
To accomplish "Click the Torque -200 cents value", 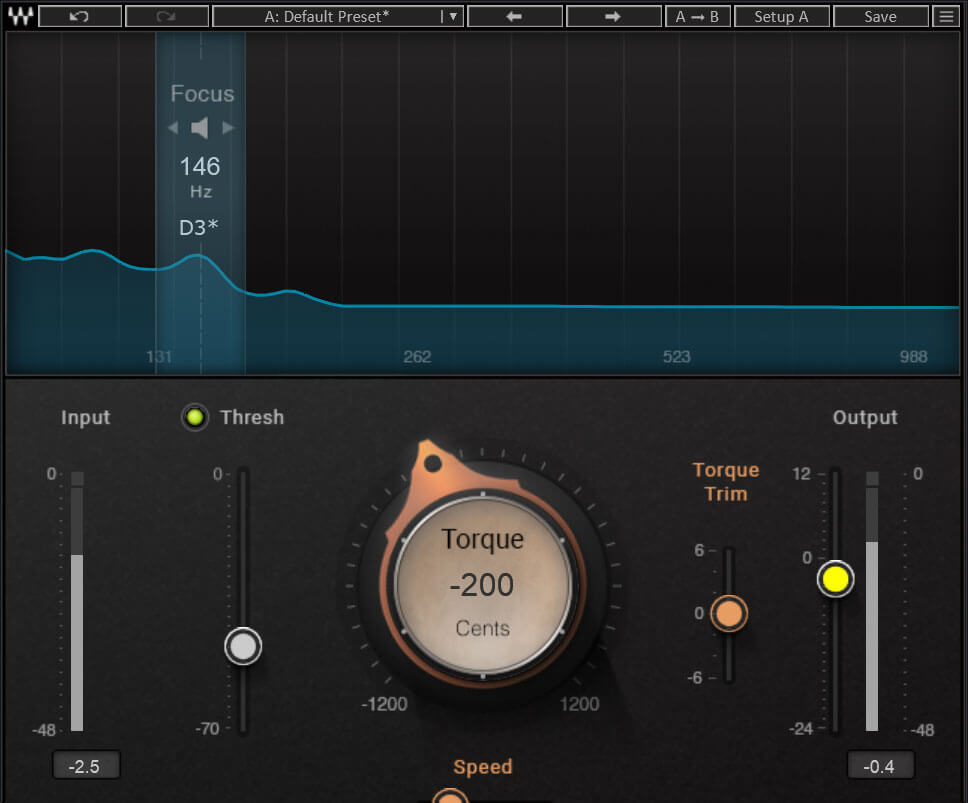I will [x=482, y=585].
